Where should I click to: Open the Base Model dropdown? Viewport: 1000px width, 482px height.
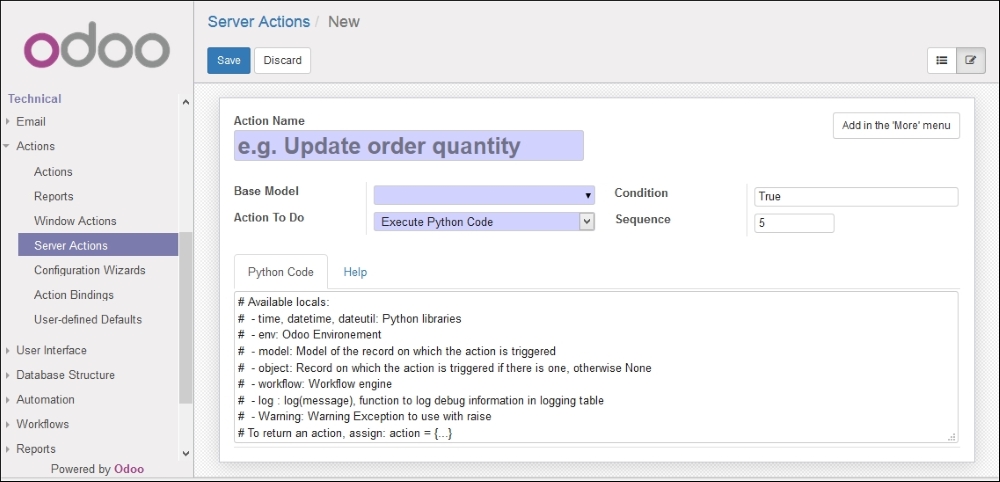tap(484, 196)
